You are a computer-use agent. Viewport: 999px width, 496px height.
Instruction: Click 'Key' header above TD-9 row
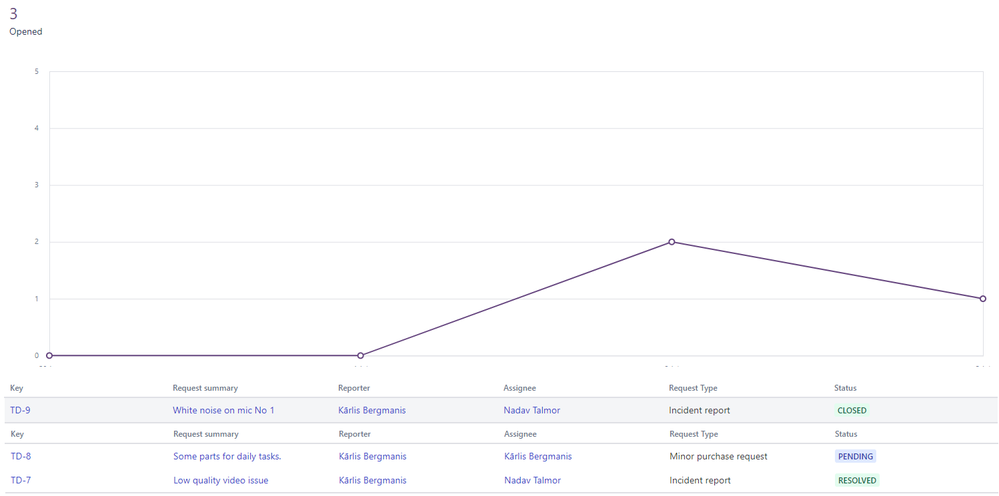[17, 388]
